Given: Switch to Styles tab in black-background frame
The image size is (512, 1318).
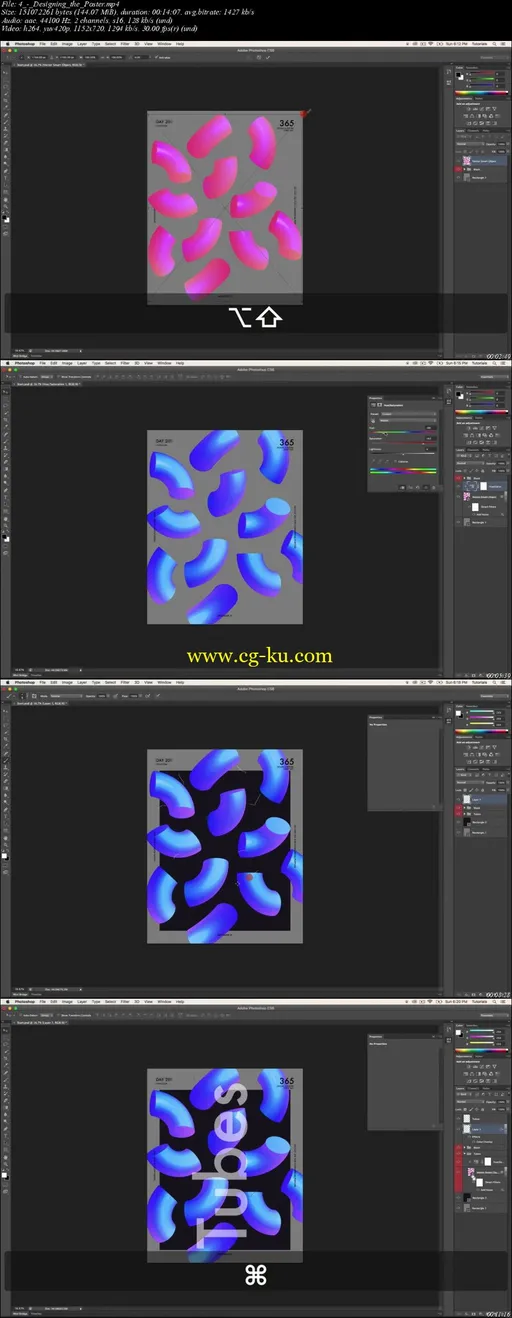Looking at the screenshot, I should [x=479, y=737].
